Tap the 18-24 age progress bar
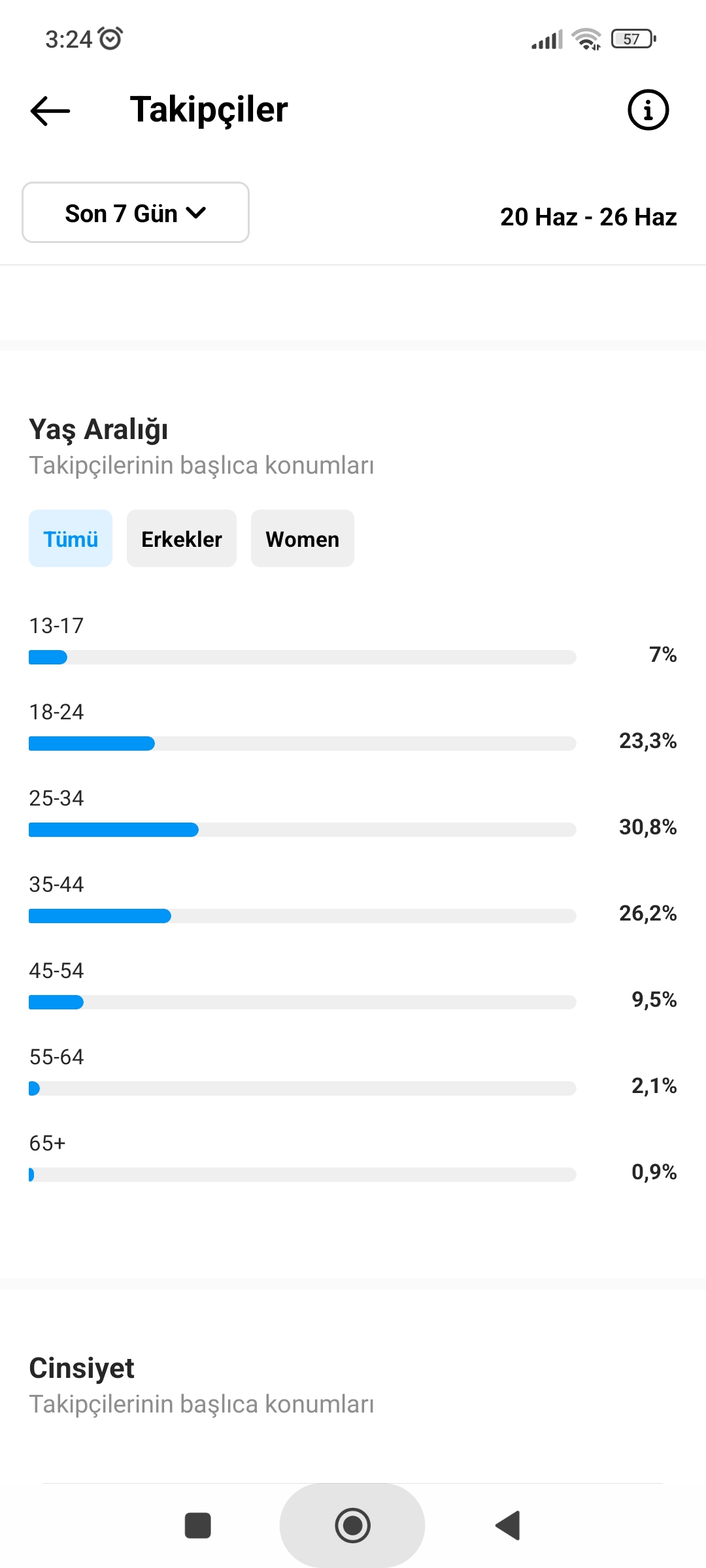 [303, 743]
